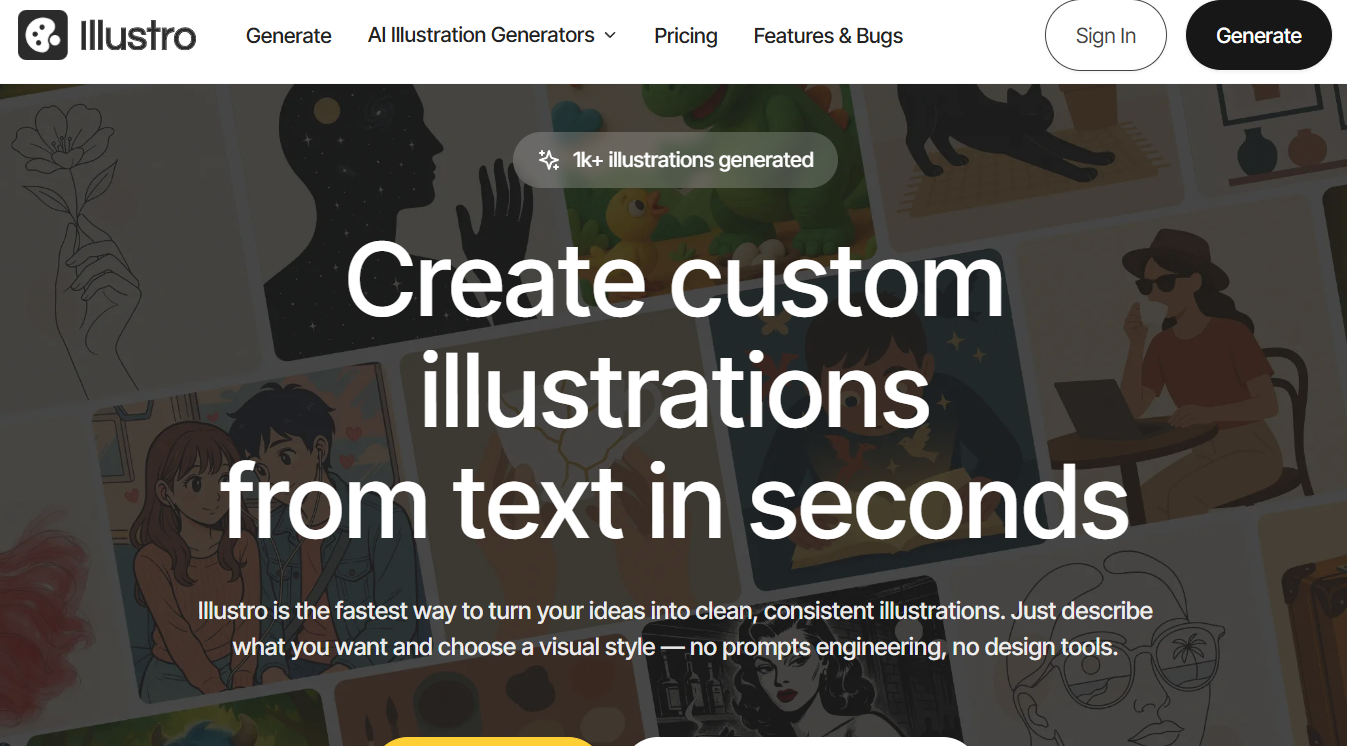The image size is (1347, 746).
Task: Click the sparkle icon in the badge
Action: pyautogui.click(x=548, y=159)
